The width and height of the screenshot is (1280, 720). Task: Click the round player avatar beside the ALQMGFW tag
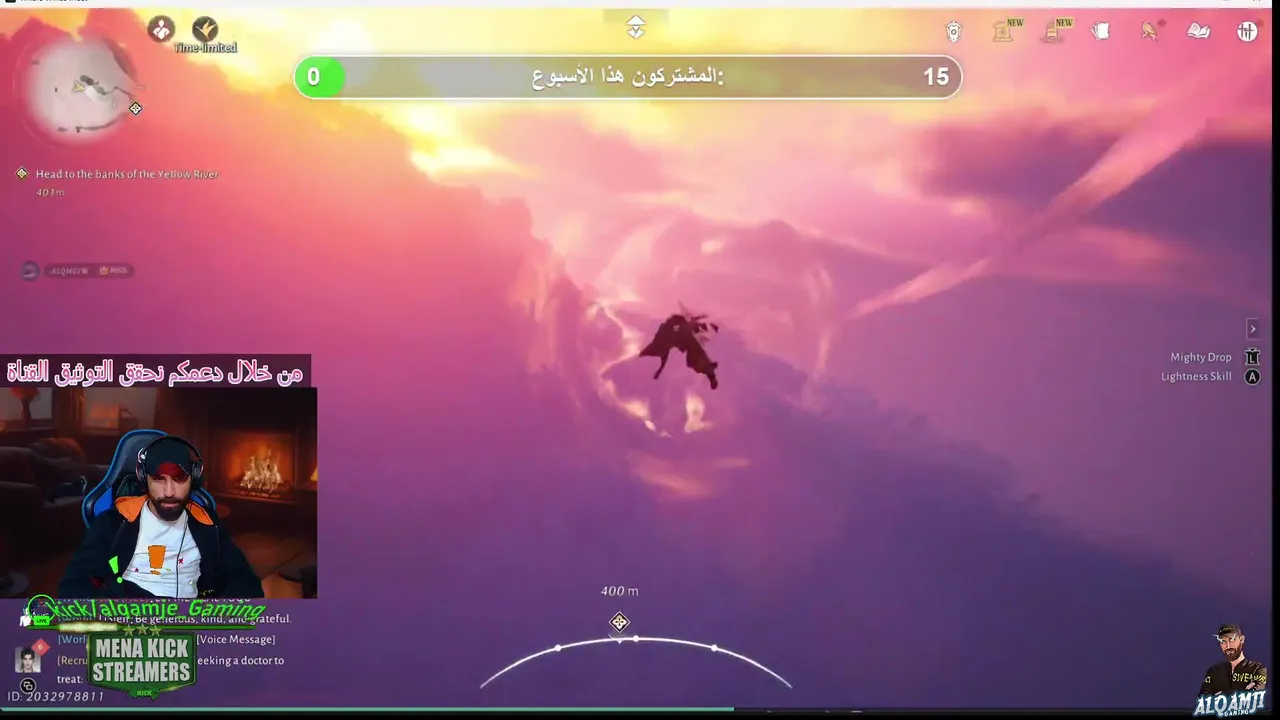point(30,270)
